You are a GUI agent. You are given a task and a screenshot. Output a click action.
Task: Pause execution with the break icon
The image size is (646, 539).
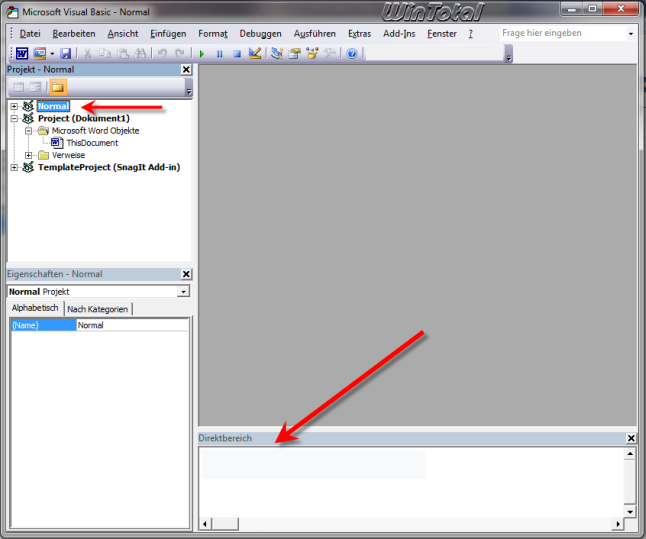click(220, 54)
